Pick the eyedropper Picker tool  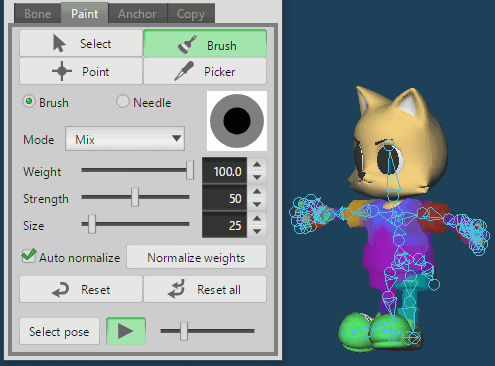[205, 71]
